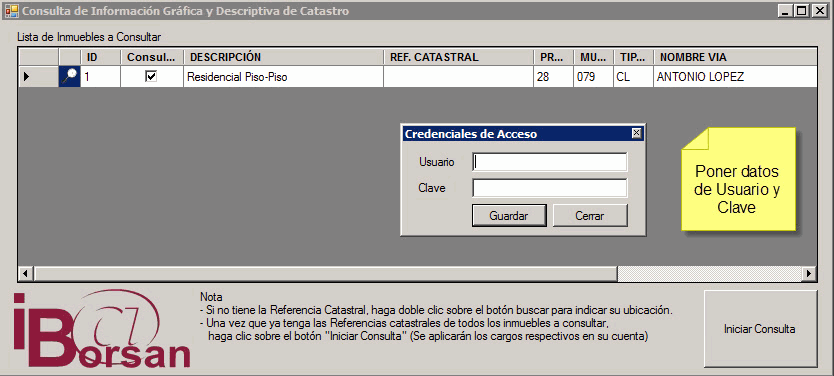This screenshot has width=834, height=376.
Task: Toggle the Consultar checkbox for row 1
Action: (151, 77)
